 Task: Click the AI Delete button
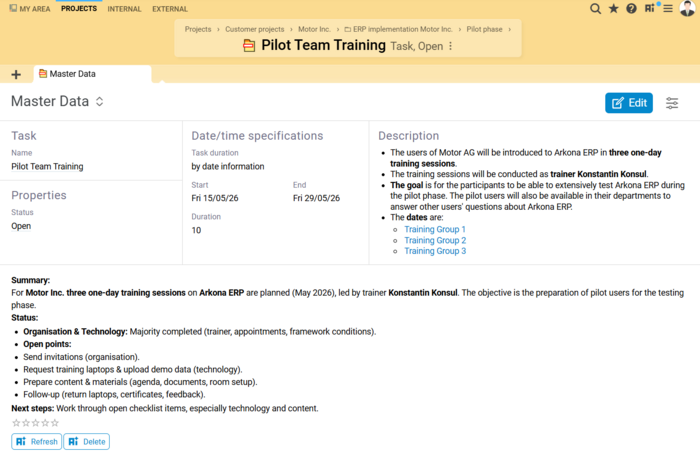[87, 442]
